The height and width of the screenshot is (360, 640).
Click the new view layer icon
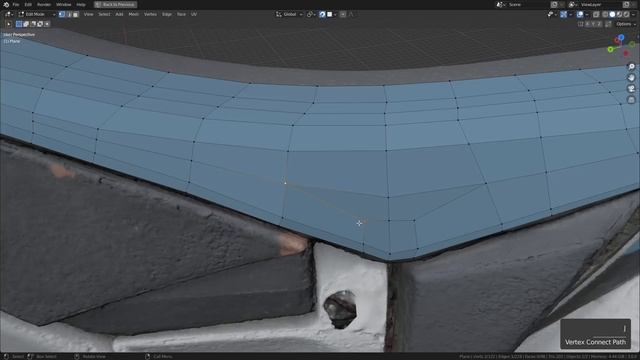(x=627, y=4)
